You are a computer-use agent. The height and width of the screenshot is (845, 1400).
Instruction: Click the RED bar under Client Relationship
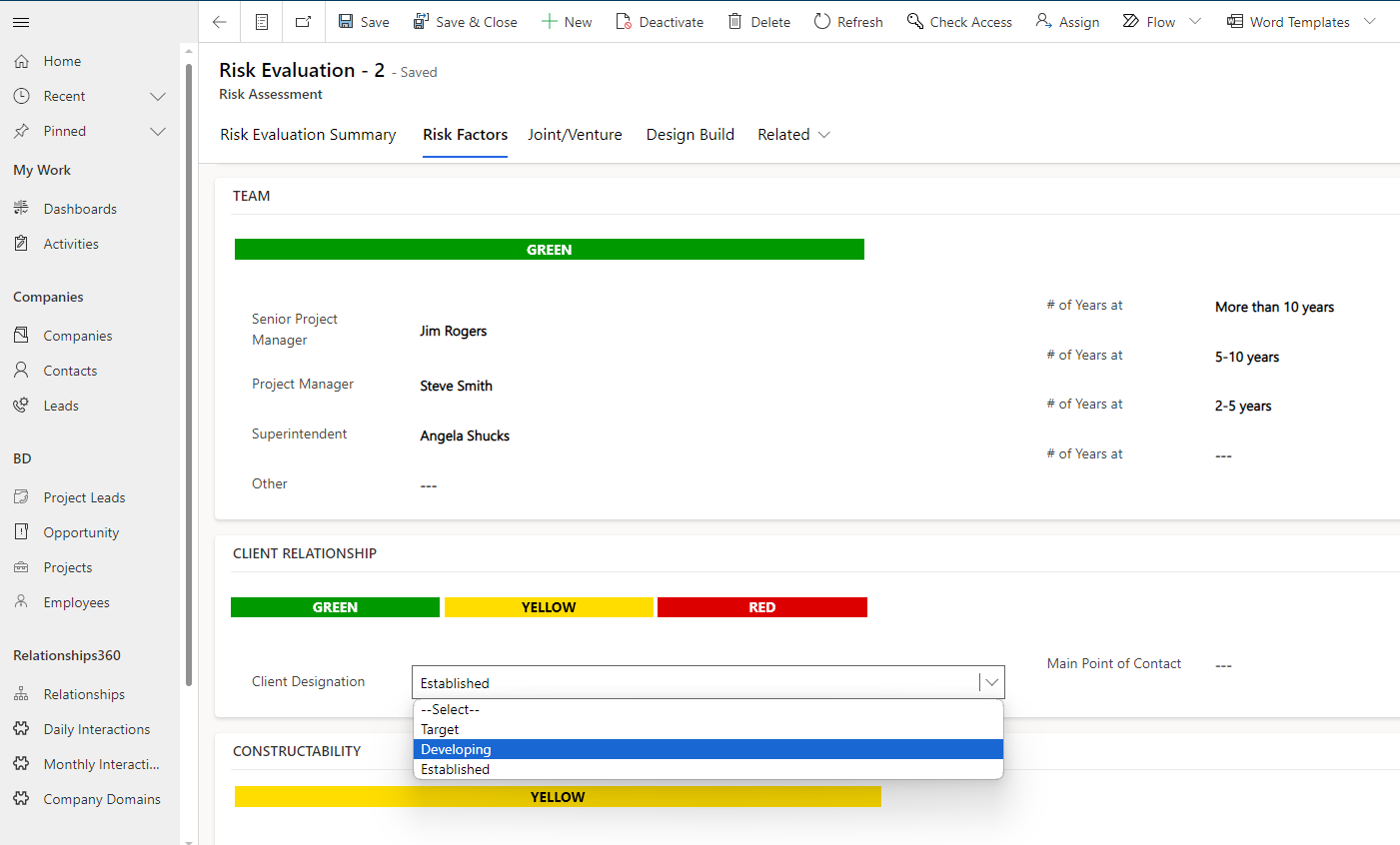click(x=761, y=606)
